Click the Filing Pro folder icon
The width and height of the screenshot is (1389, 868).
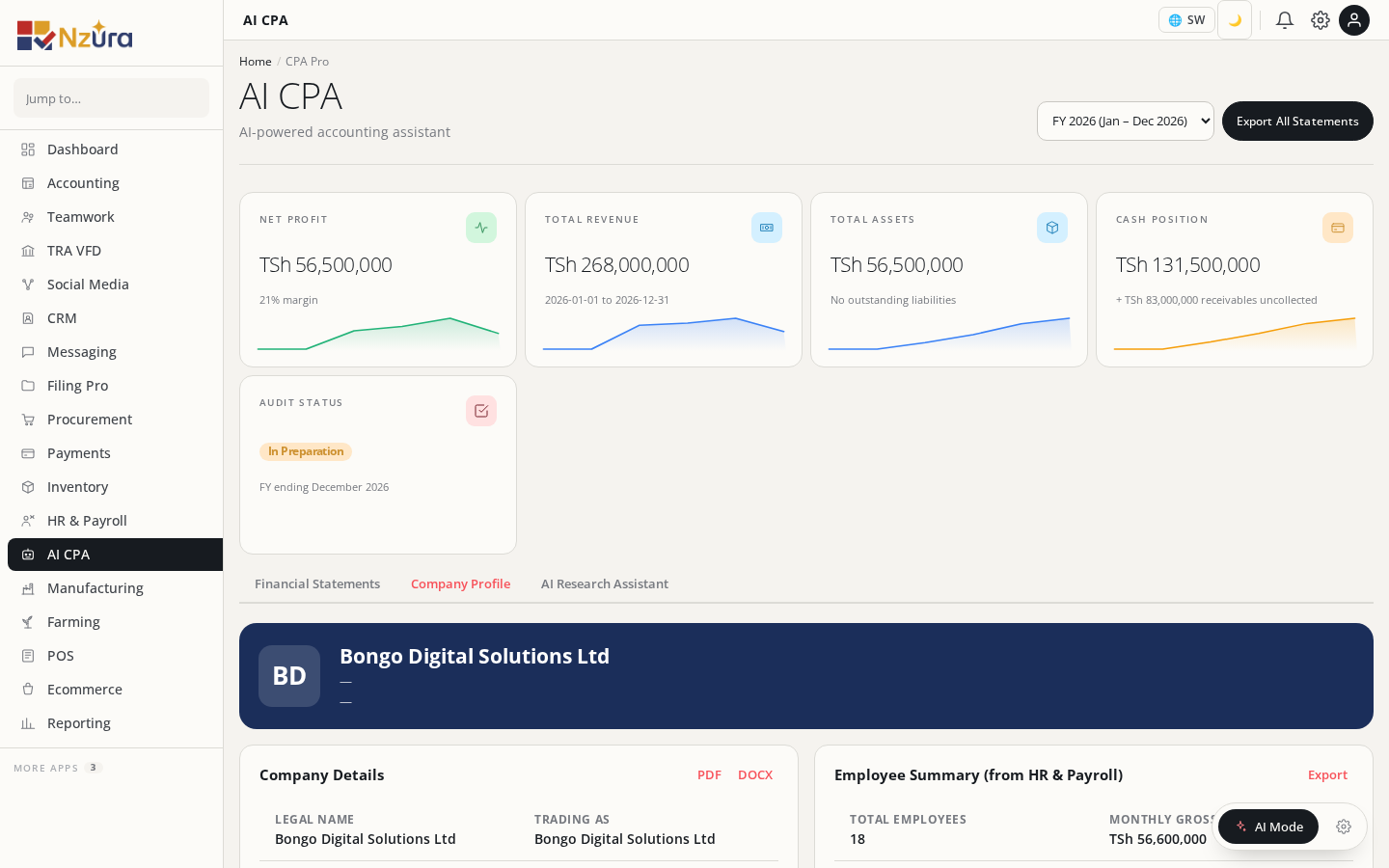click(x=28, y=386)
